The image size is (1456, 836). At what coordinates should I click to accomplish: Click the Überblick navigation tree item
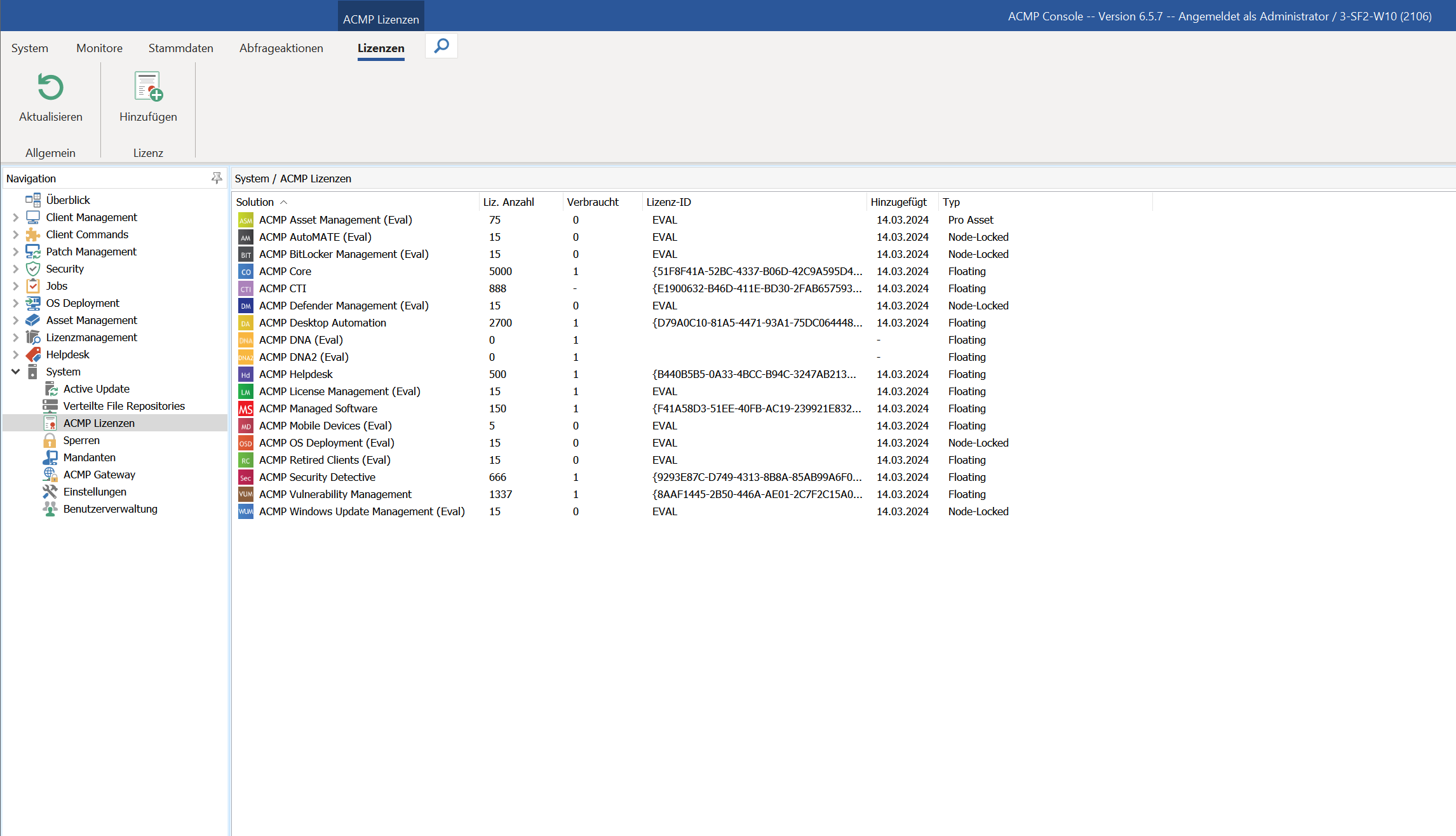67,199
